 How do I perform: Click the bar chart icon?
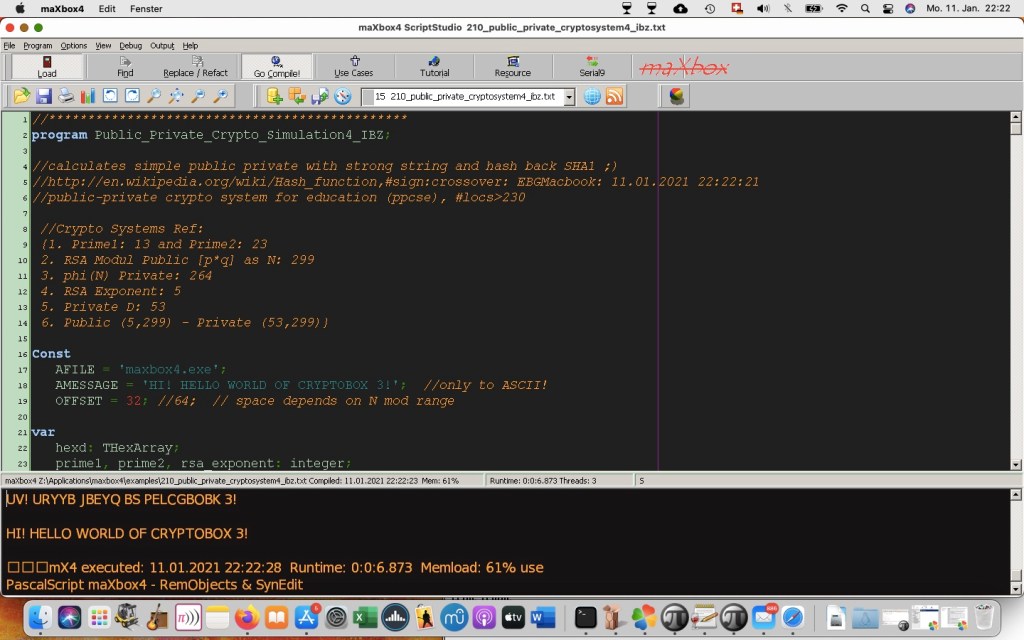[87, 96]
